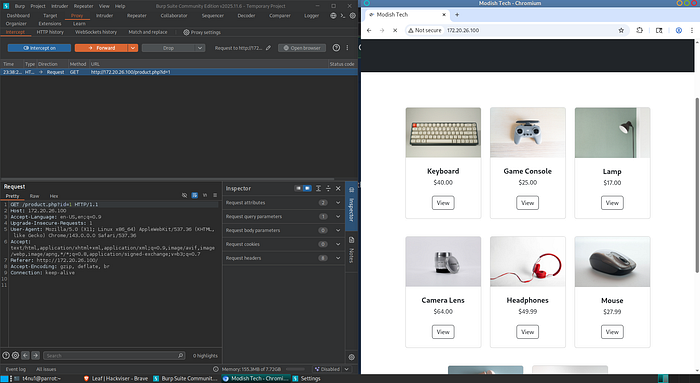
Task: Toggle the pretty-print format icon in Request
Action: coord(195,196)
